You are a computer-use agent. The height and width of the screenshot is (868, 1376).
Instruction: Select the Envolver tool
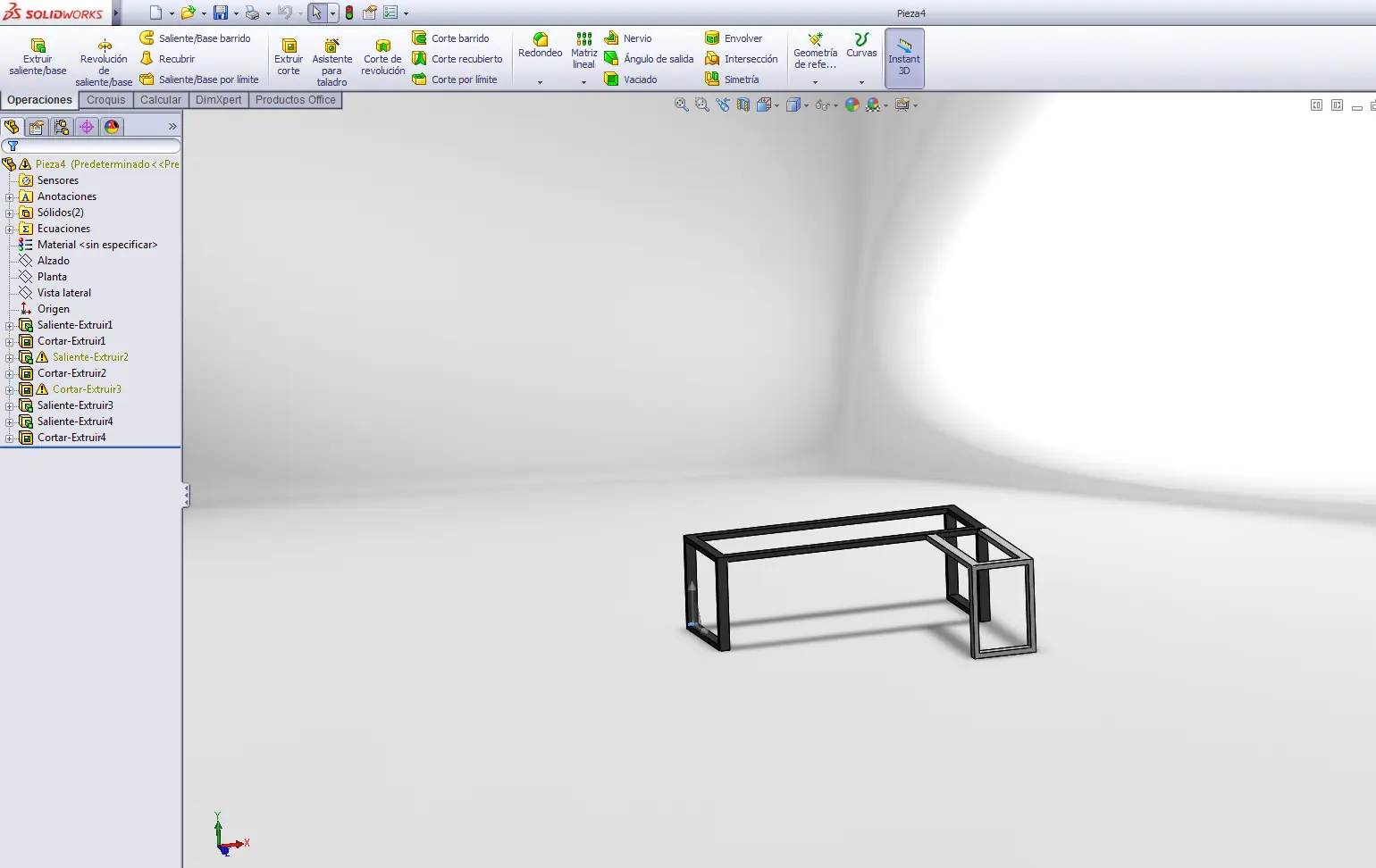[734, 38]
